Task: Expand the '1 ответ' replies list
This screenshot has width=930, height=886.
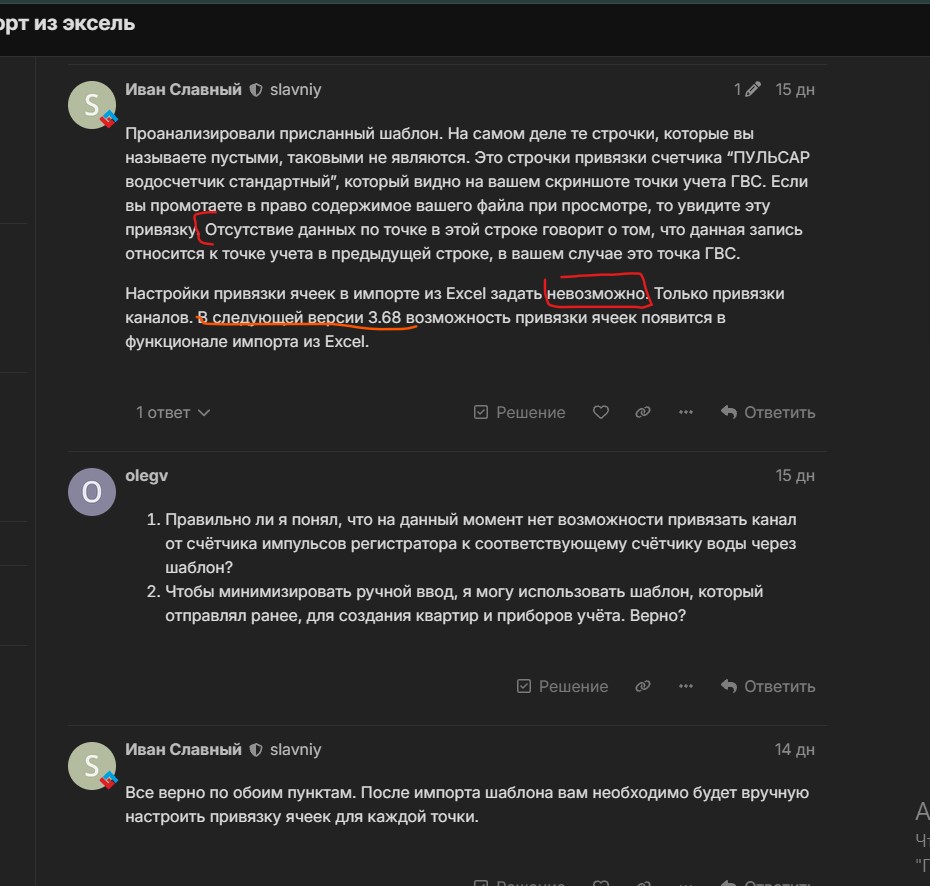Action: click(173, 412)
